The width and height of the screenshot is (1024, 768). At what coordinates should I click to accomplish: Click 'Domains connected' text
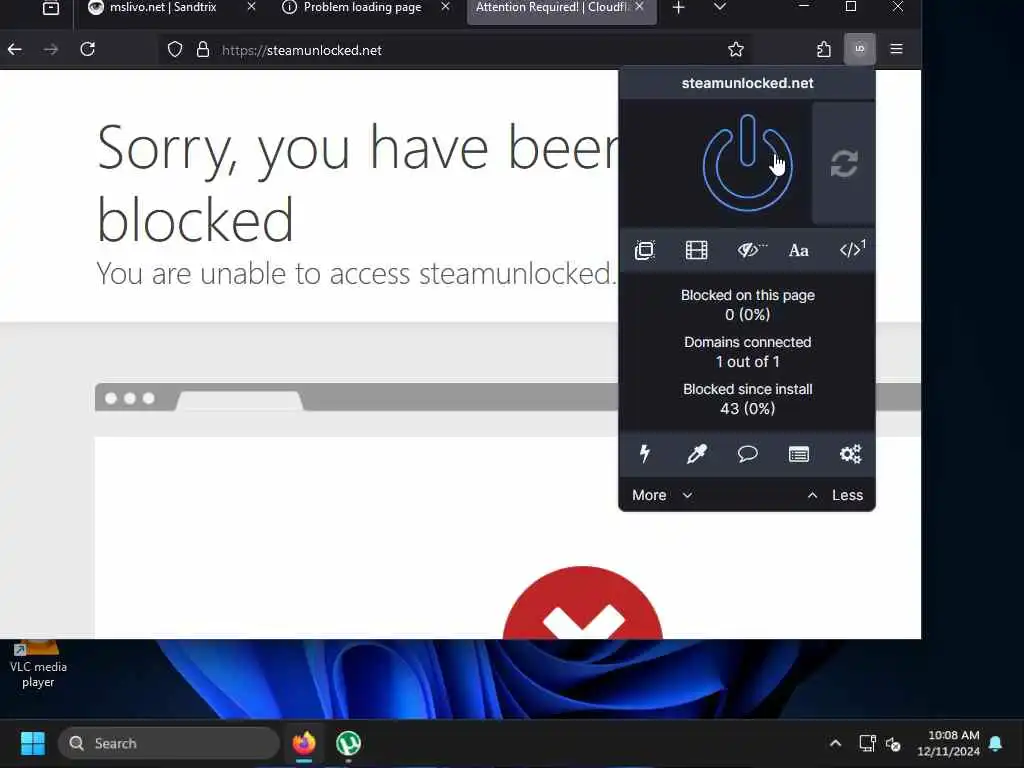tap(747, 342)
